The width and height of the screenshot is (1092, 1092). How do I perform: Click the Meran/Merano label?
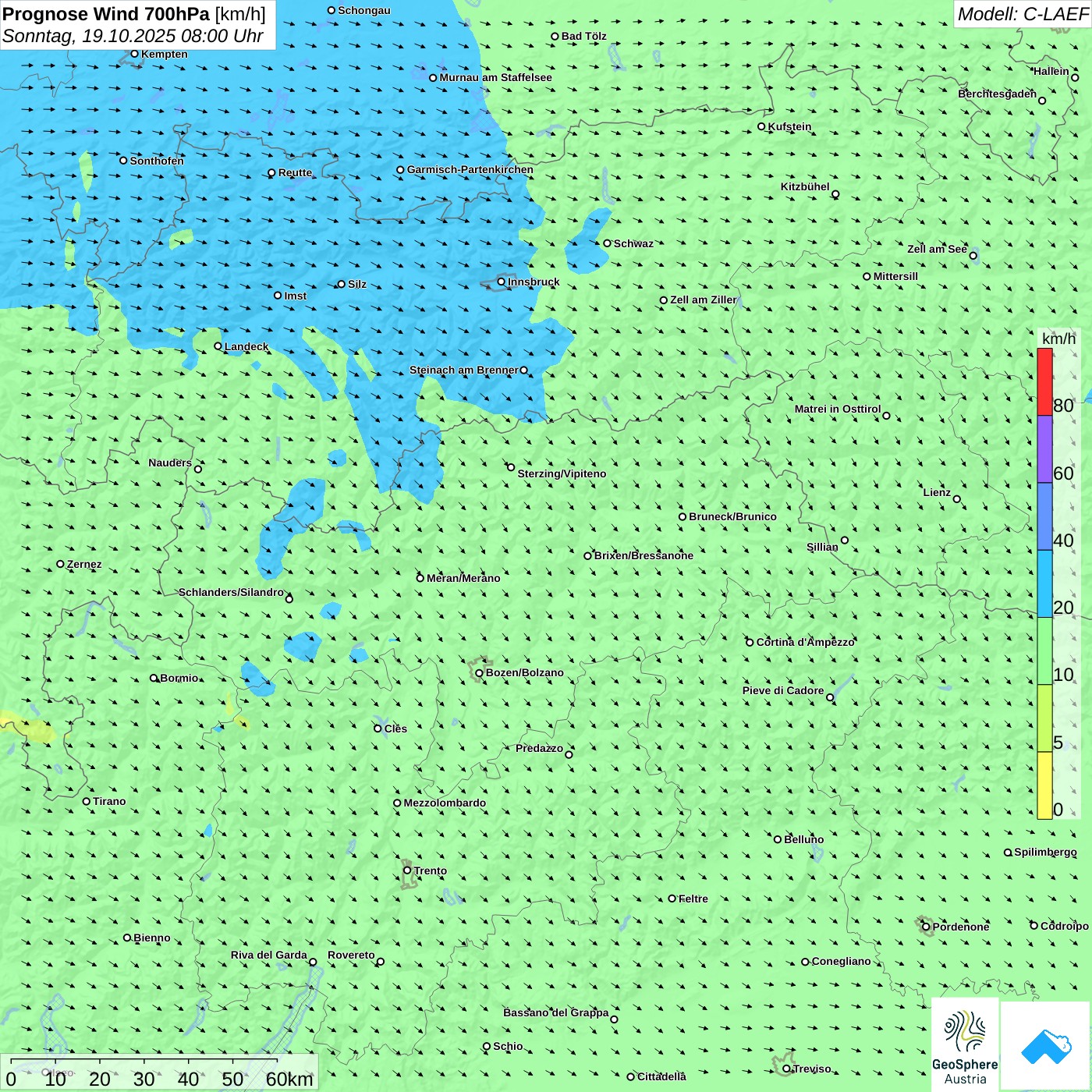pyautogui.click(x=463, y=578)
